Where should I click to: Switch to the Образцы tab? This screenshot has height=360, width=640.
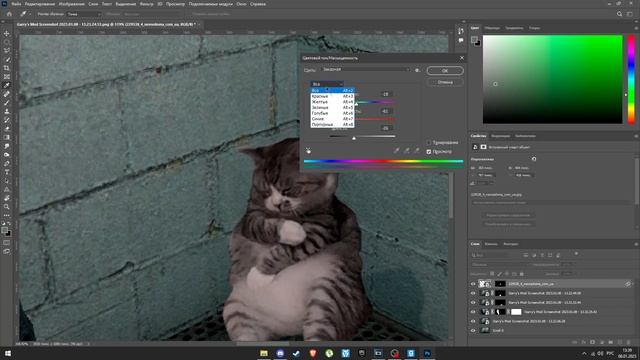click(492, 28)
